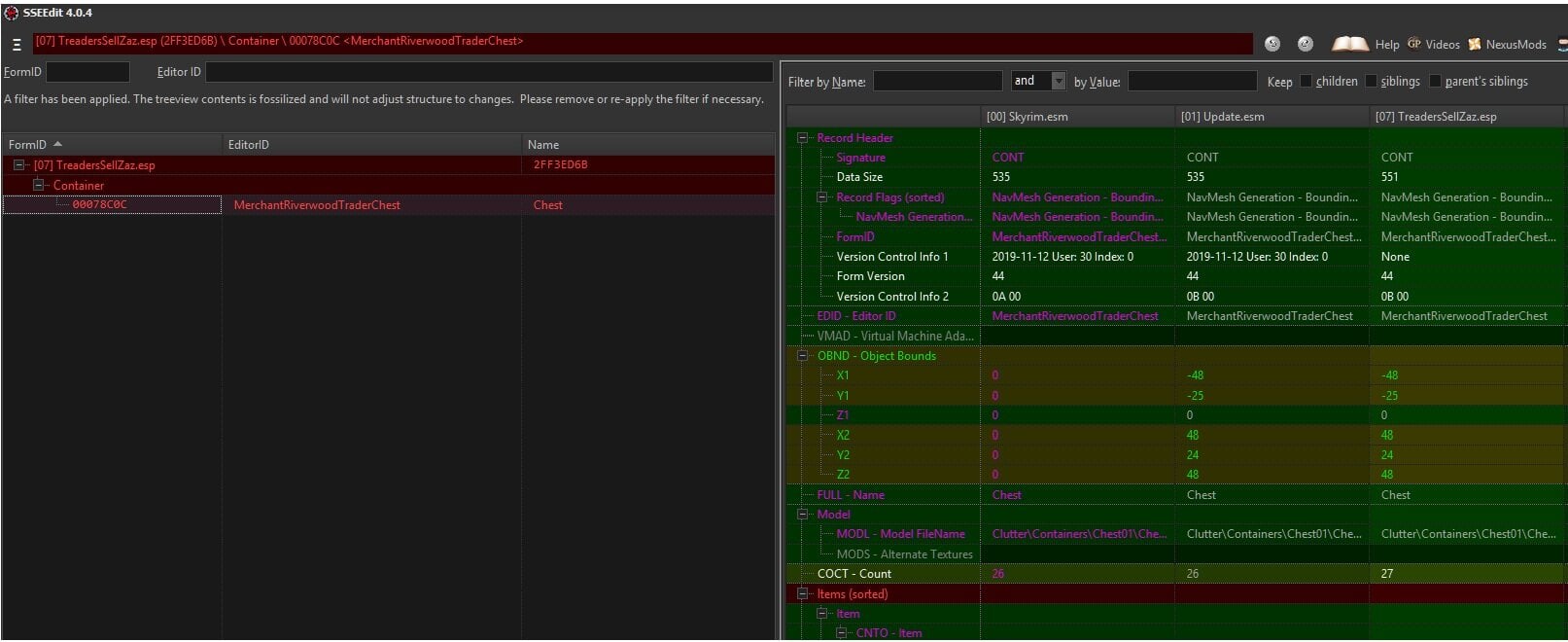The height and width of the screenshot is (642, 1568).
Task: Open the hamburger main menu
Action: 17,45
